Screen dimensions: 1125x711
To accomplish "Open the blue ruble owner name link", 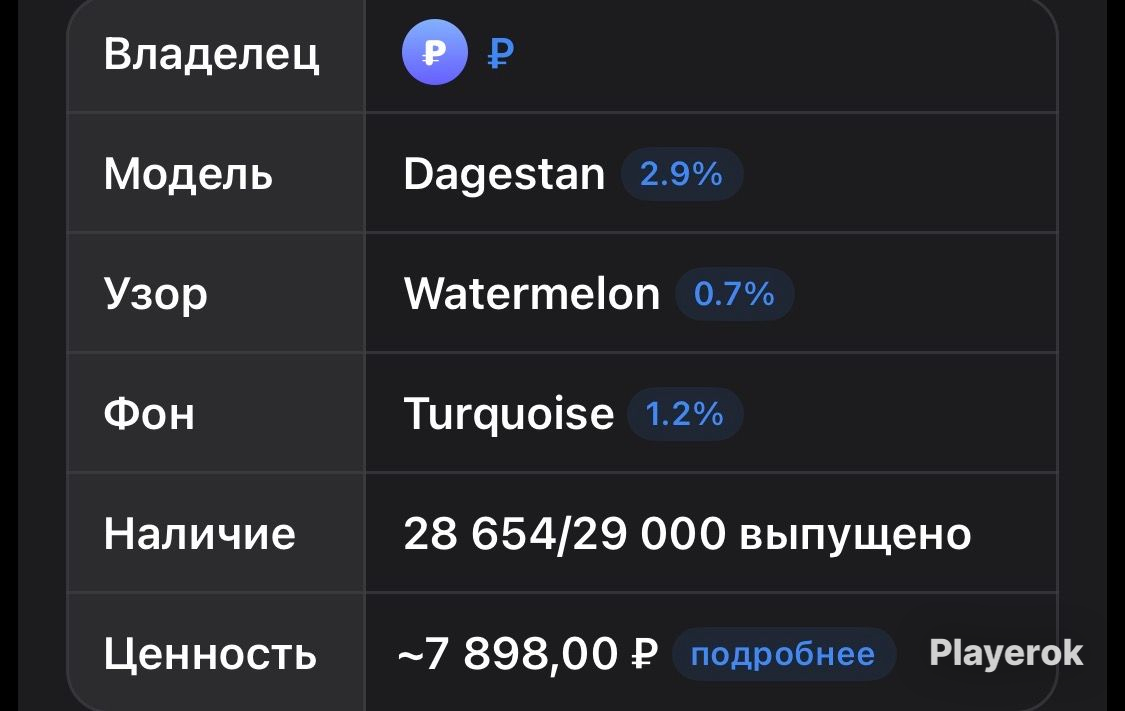I will [500, 54].
